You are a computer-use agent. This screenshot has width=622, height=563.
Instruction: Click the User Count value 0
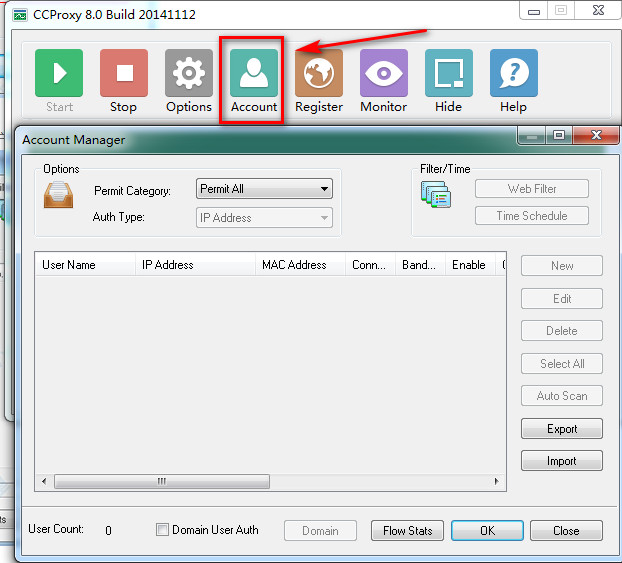tap(108, 530)
